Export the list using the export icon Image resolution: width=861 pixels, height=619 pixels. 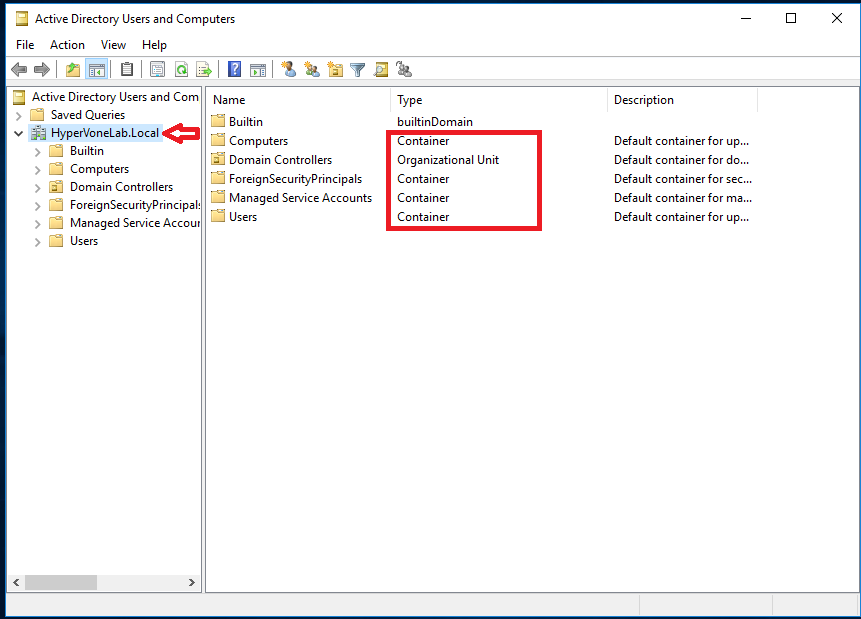pos(204,69)
